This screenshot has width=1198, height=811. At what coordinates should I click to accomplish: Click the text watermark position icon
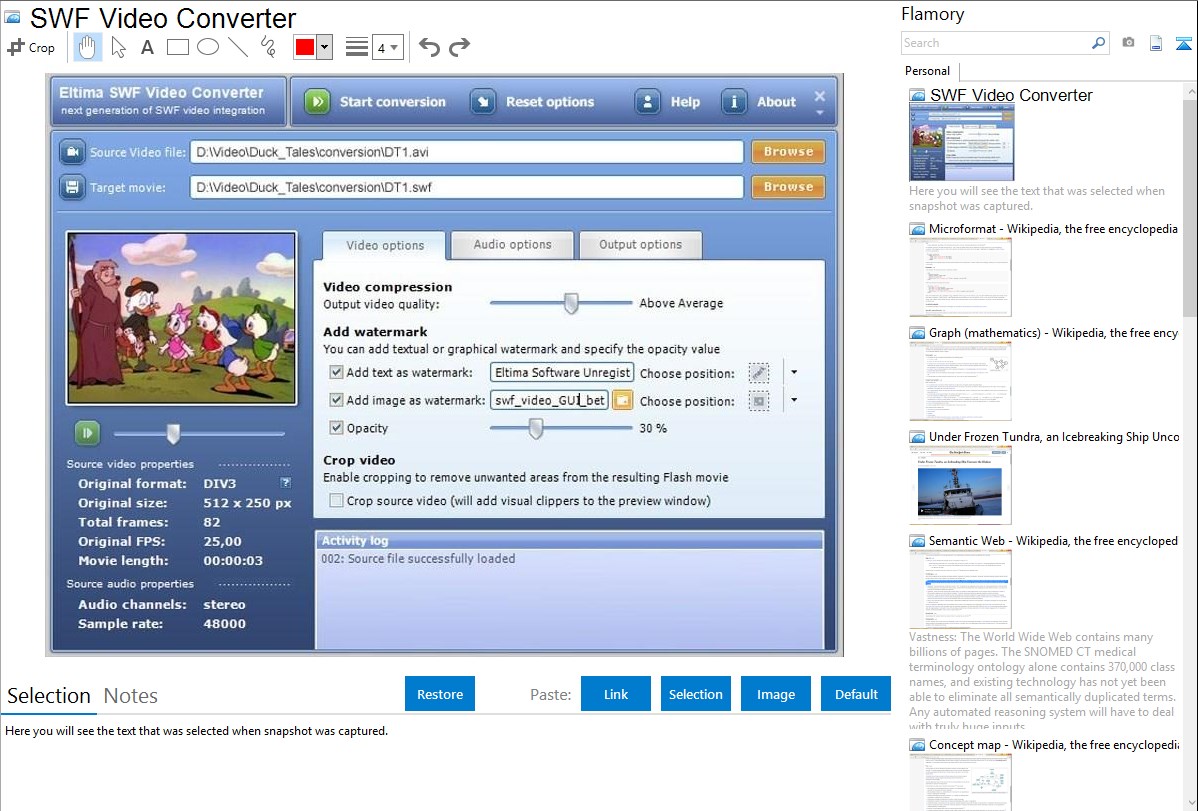tap(759, 373)
